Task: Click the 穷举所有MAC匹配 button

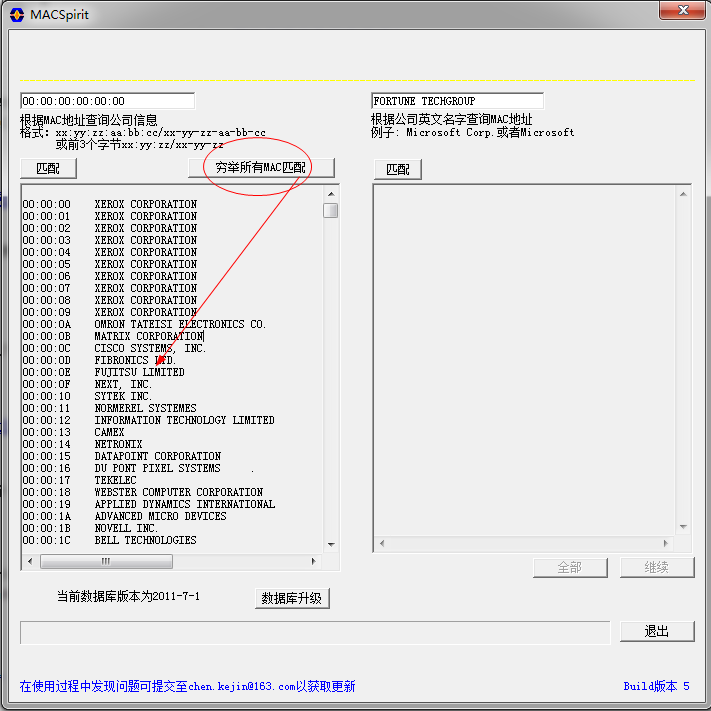Action: click(x=261, y=168)
